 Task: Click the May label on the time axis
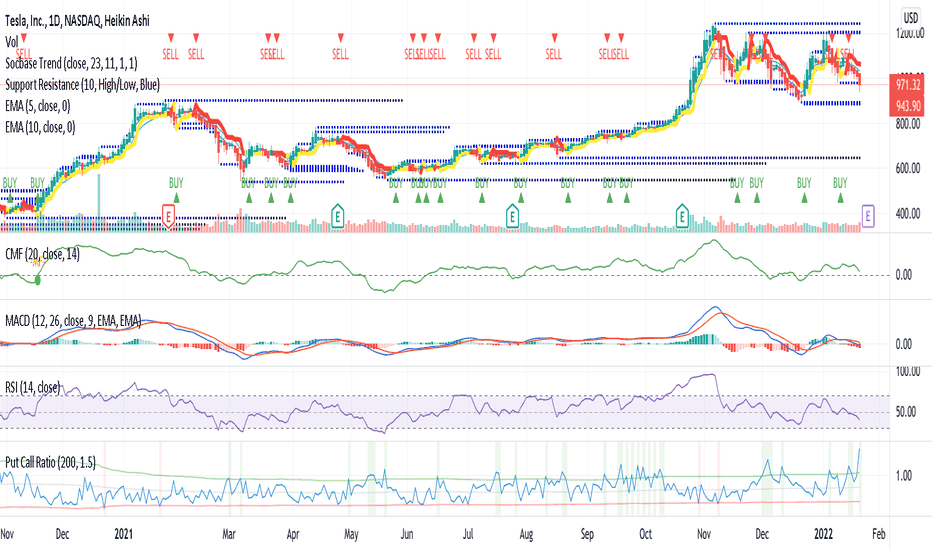351,534
